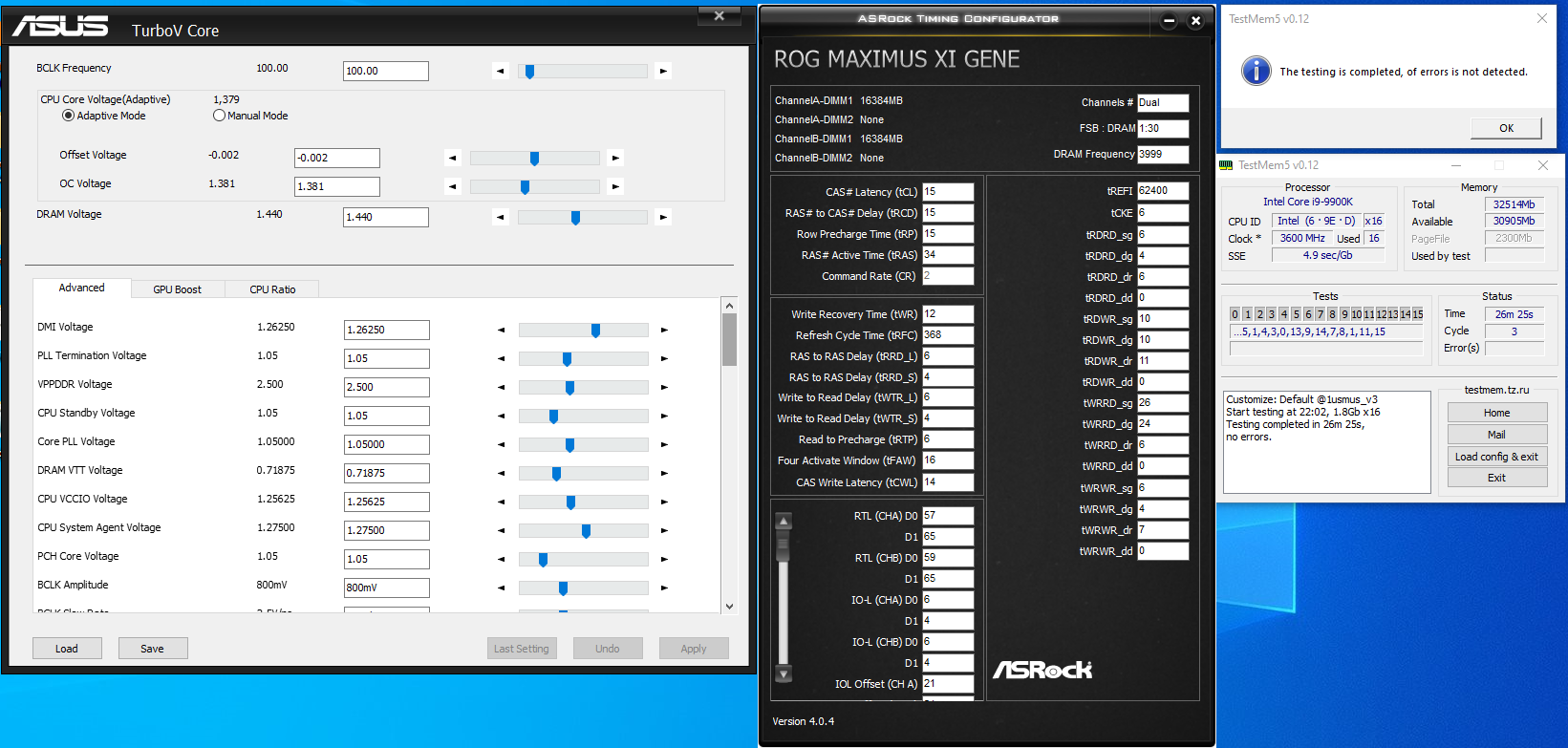The height and width of the screenshot is (748, 1568).
Task: Click the OC Voltage left arrow
Action: pyautogui.click(x=453, y=186)
